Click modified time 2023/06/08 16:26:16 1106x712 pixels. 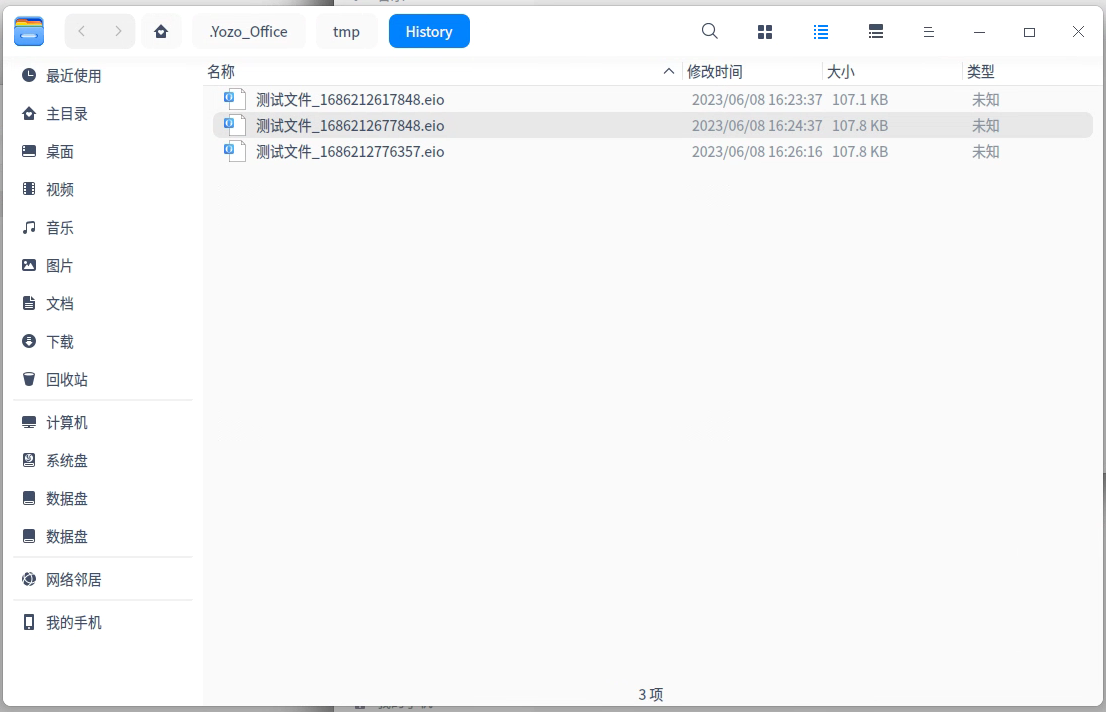[757, 152]
